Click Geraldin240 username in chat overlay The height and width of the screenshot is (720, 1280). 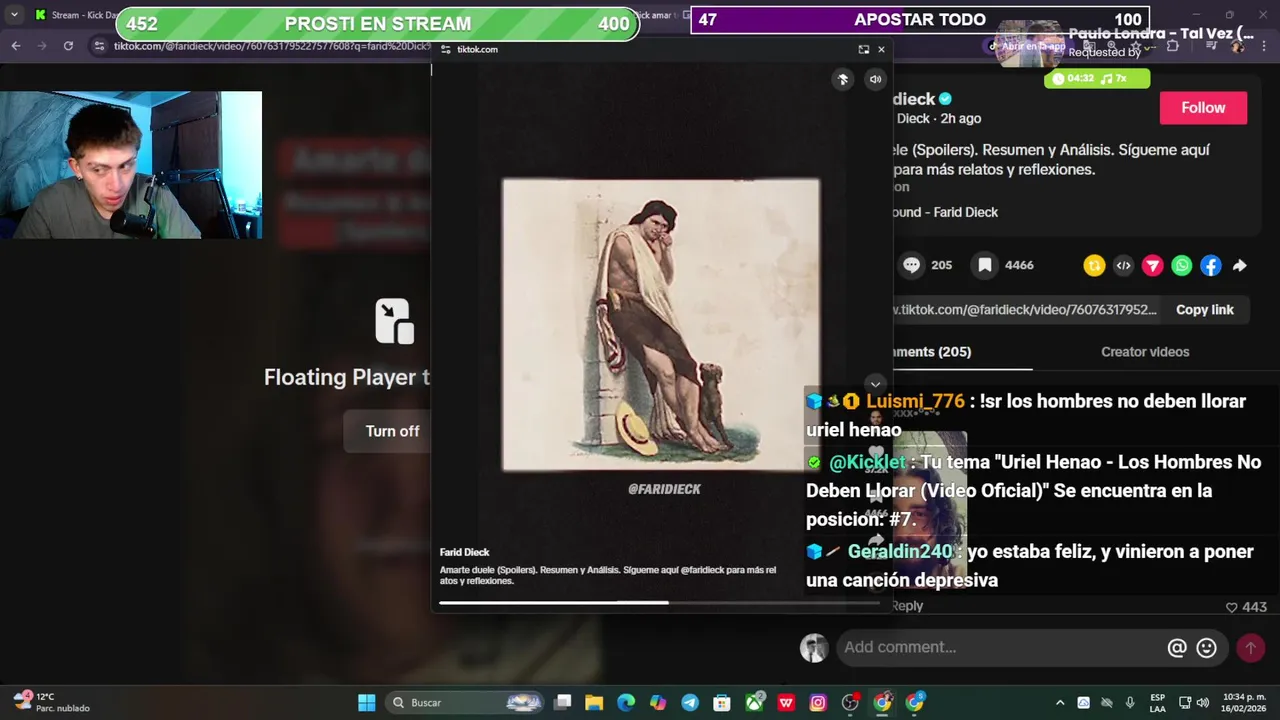pos(900,552)
